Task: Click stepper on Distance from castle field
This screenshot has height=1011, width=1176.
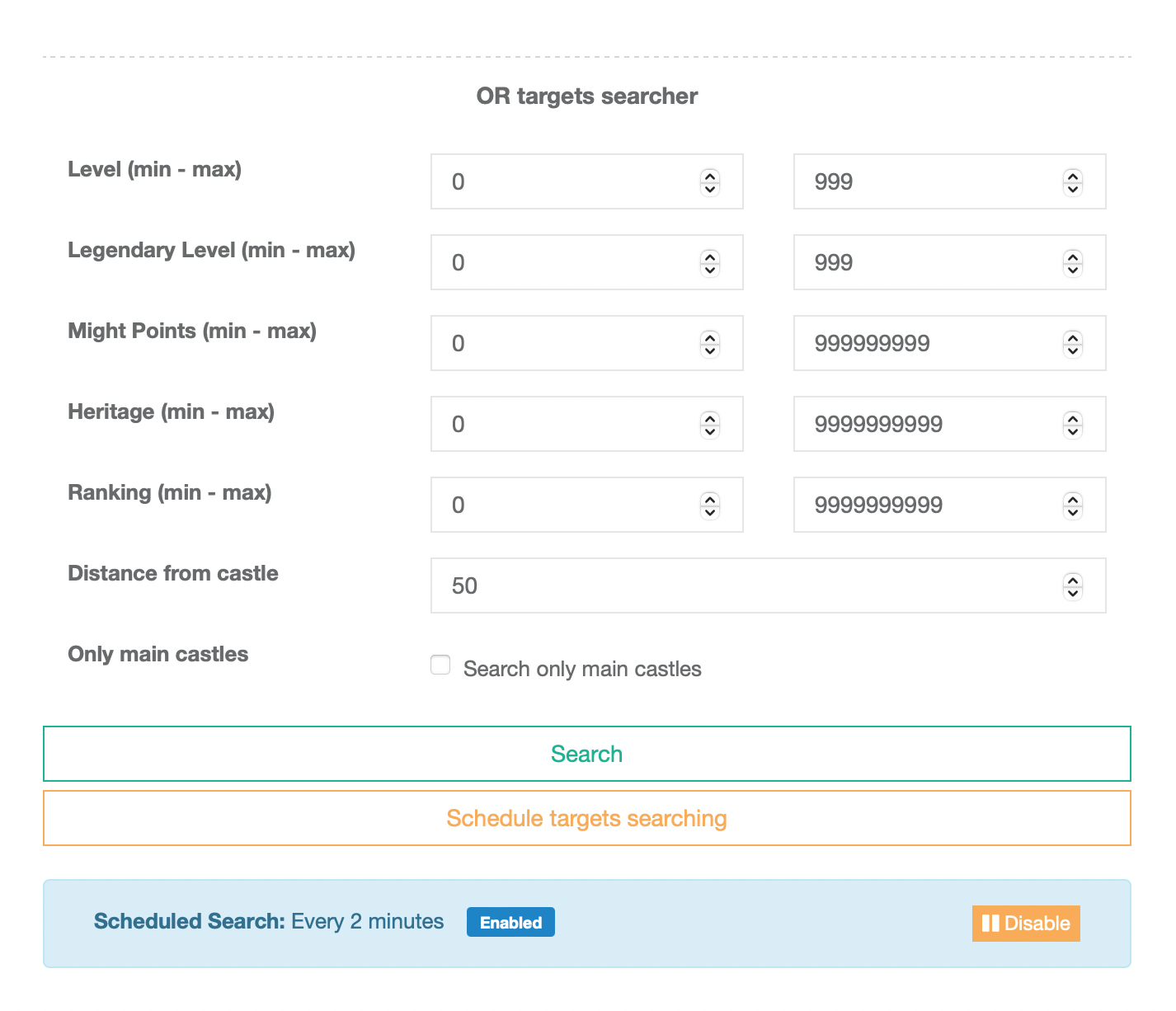Action: click(x=1072, y=586)
